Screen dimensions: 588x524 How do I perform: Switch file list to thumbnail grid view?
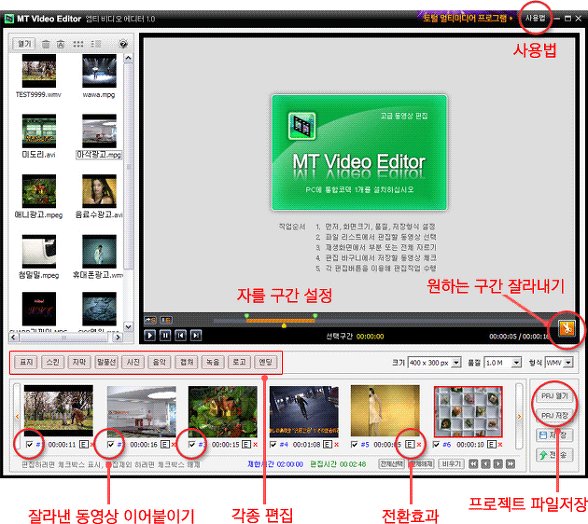[78, 44]
